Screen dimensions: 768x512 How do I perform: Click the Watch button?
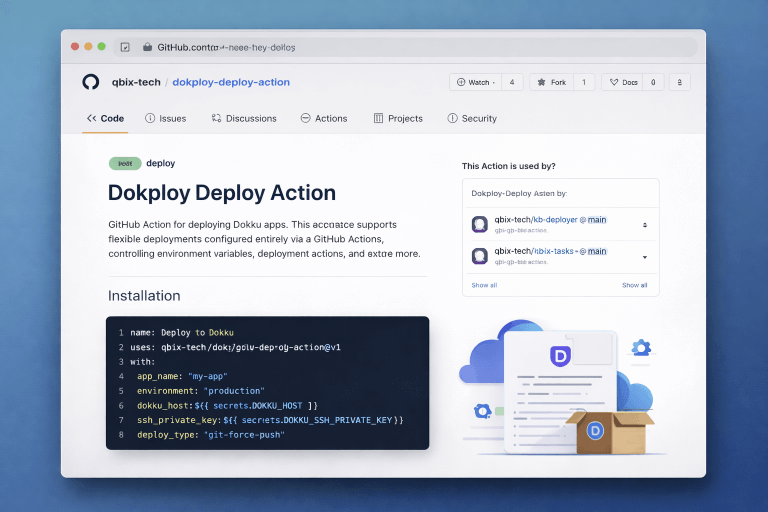(x=475, y=82)
